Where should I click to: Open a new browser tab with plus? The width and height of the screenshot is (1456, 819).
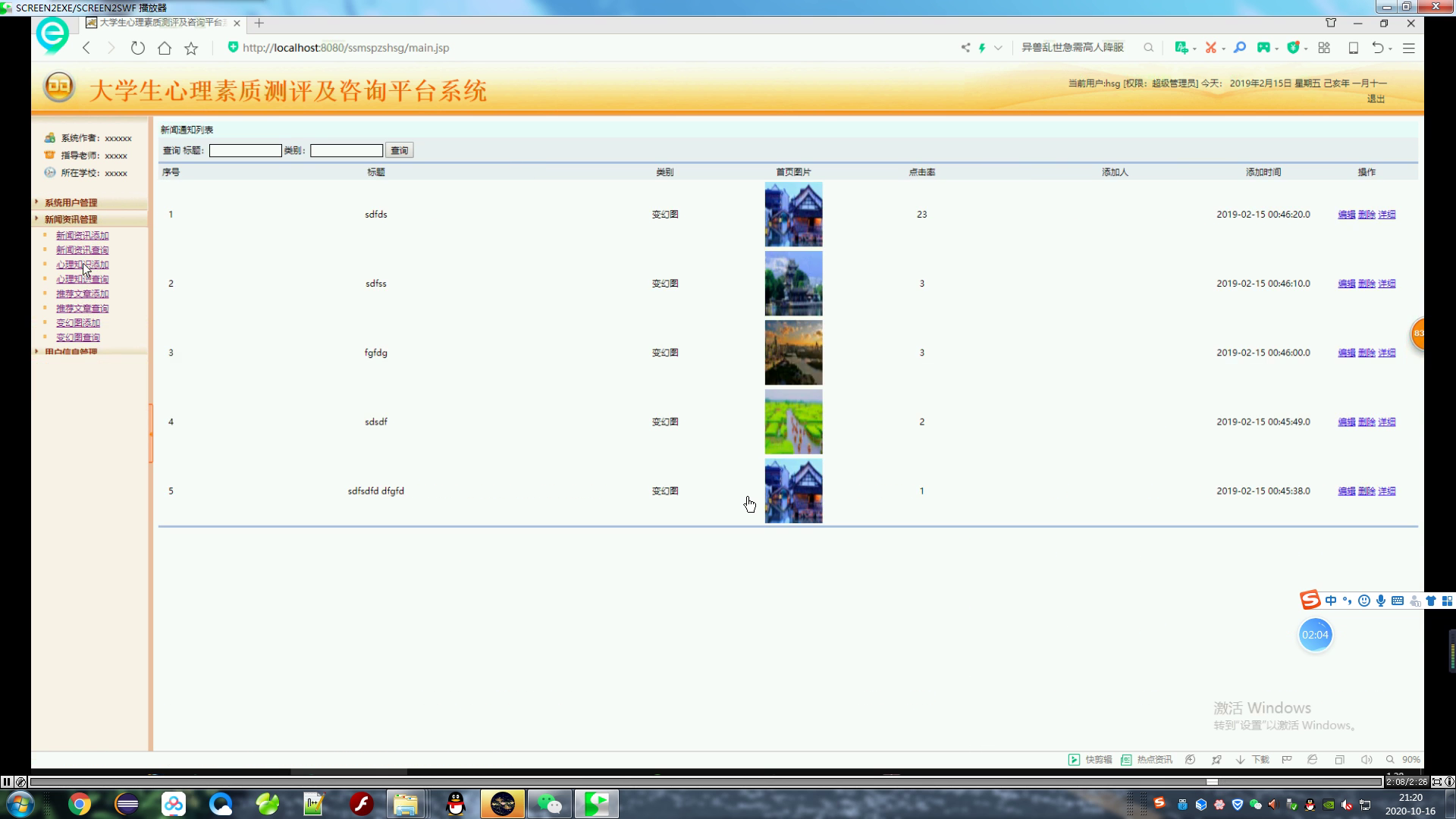259,23
